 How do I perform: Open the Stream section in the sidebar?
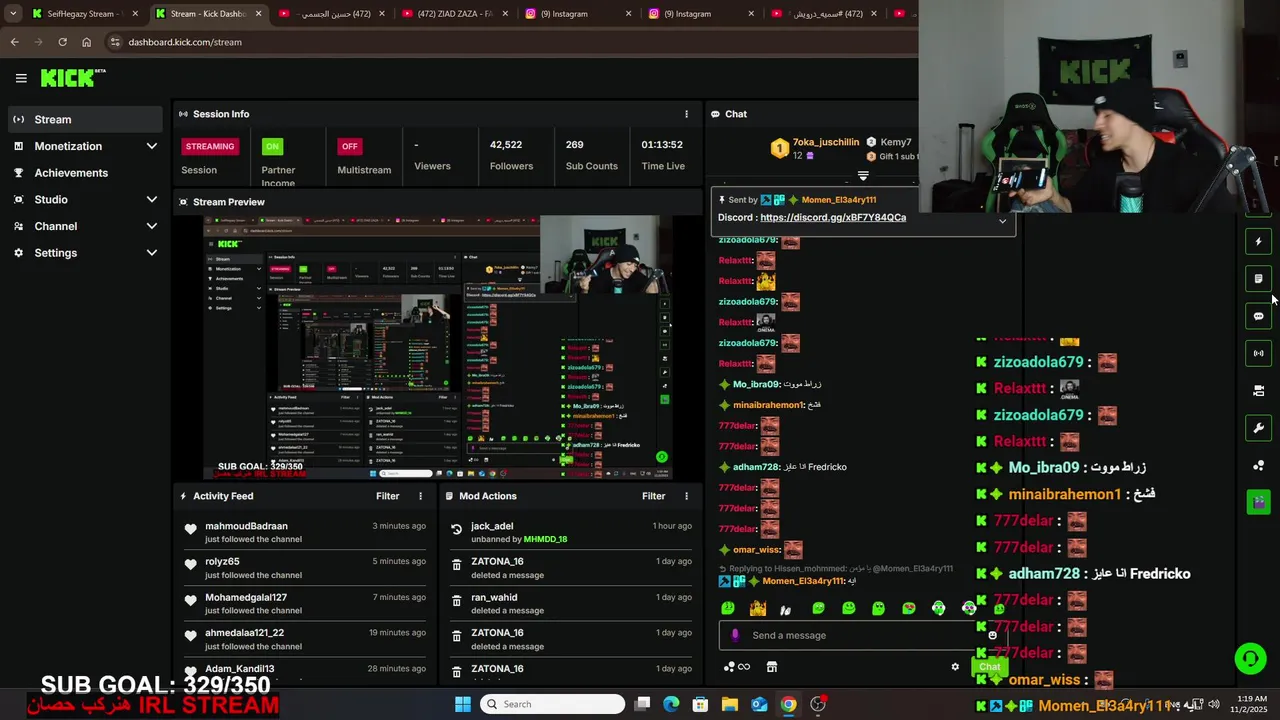tap(84, 119)
